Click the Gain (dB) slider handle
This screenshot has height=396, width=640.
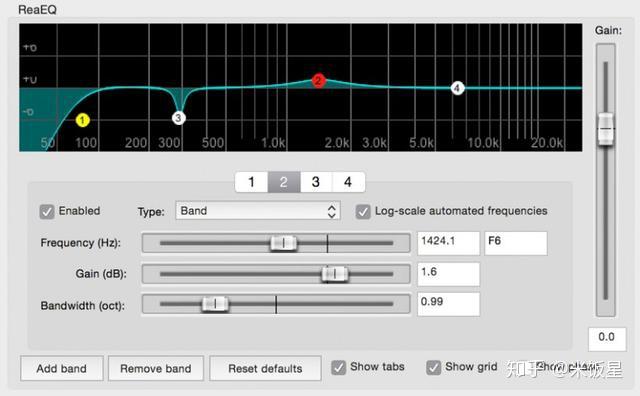(x=335, y=274)
